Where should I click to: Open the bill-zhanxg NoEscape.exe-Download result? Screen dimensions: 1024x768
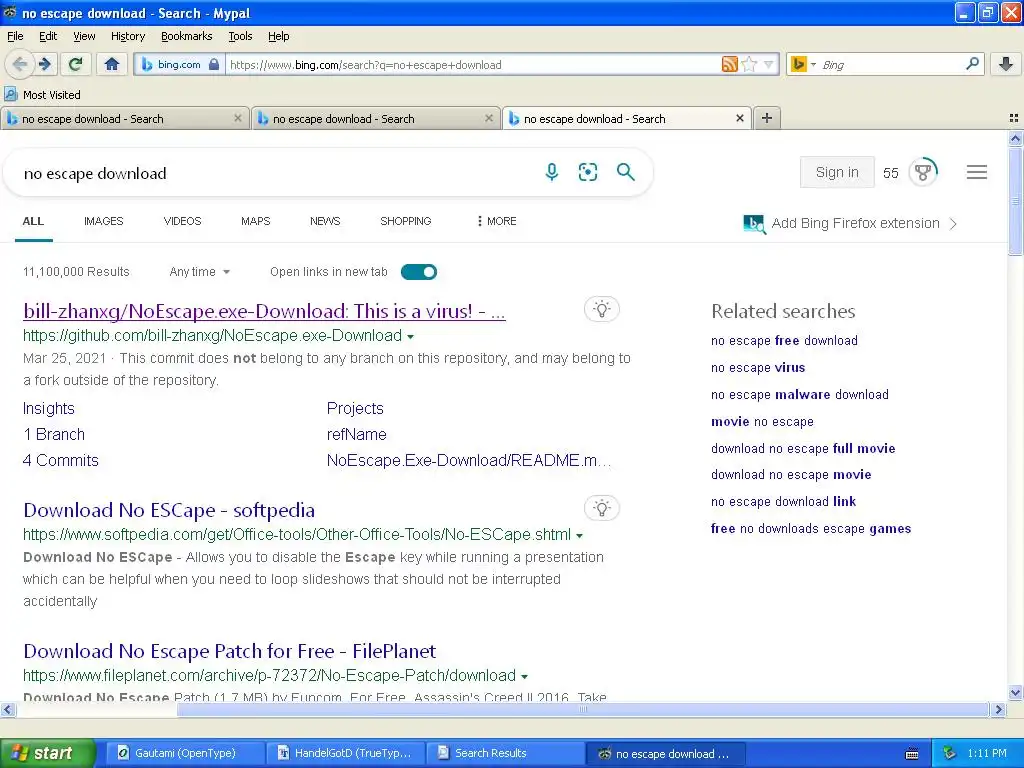click(264, 311)
